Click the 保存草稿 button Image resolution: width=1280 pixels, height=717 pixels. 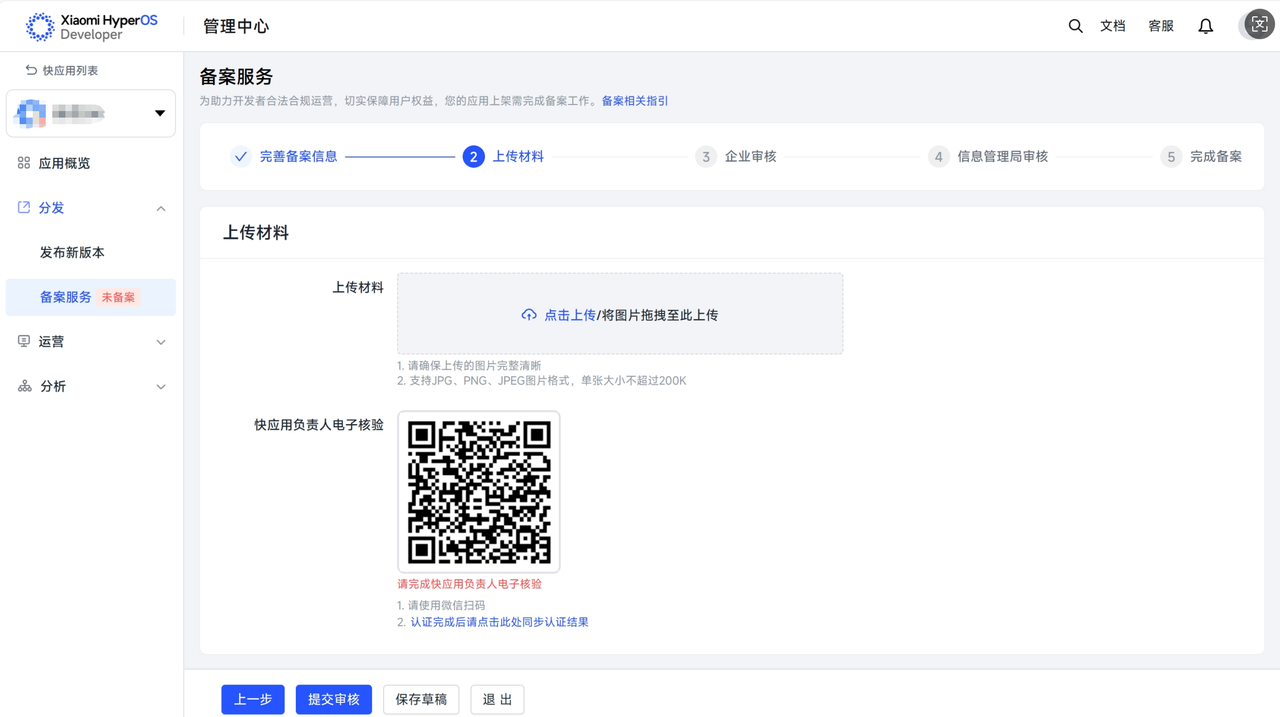(421, 700)
